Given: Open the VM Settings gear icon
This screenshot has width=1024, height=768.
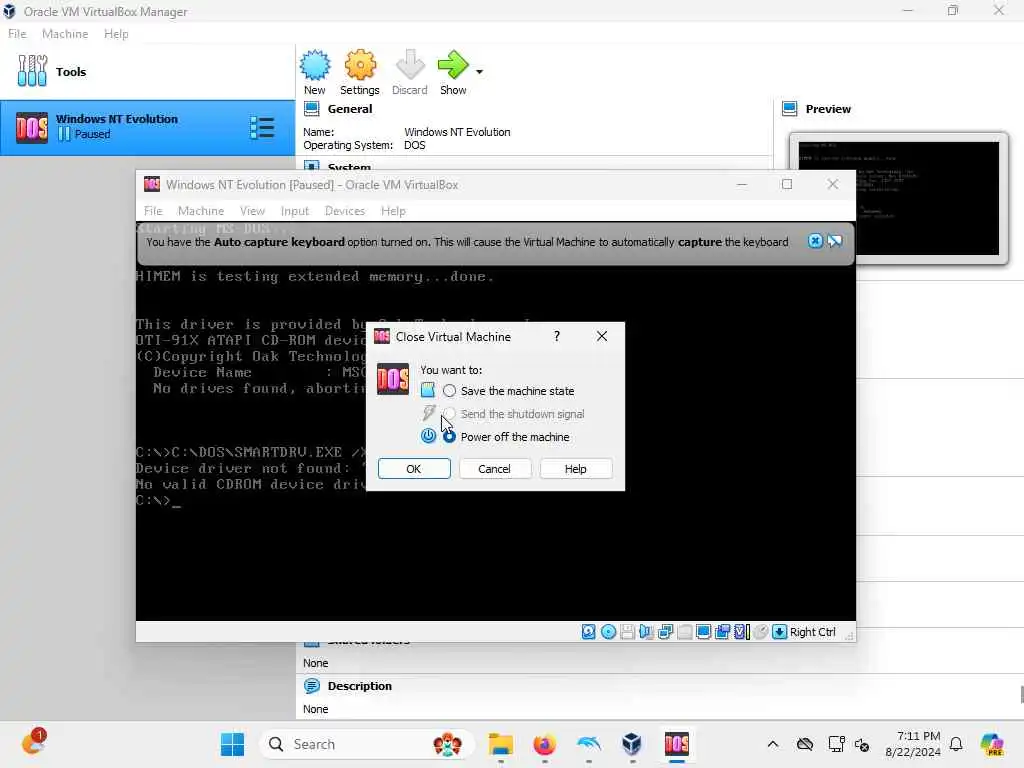Looking at the screenshot, I should 360,65.
